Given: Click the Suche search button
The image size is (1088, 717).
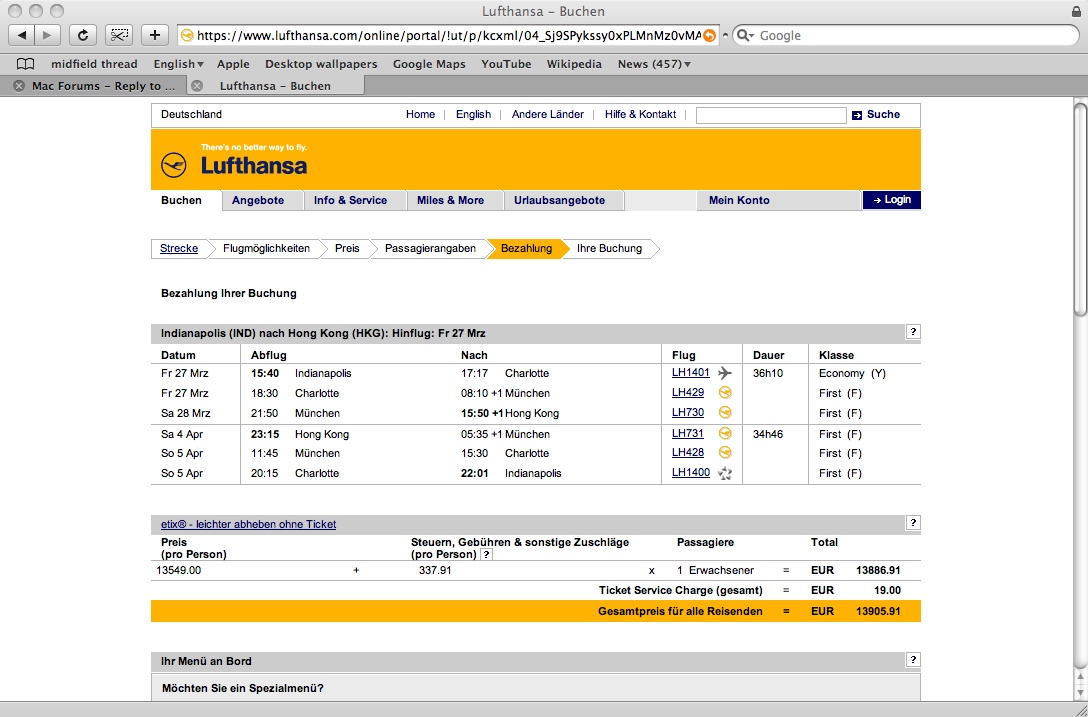Looking at the screenshot, I should pos(883,115).
